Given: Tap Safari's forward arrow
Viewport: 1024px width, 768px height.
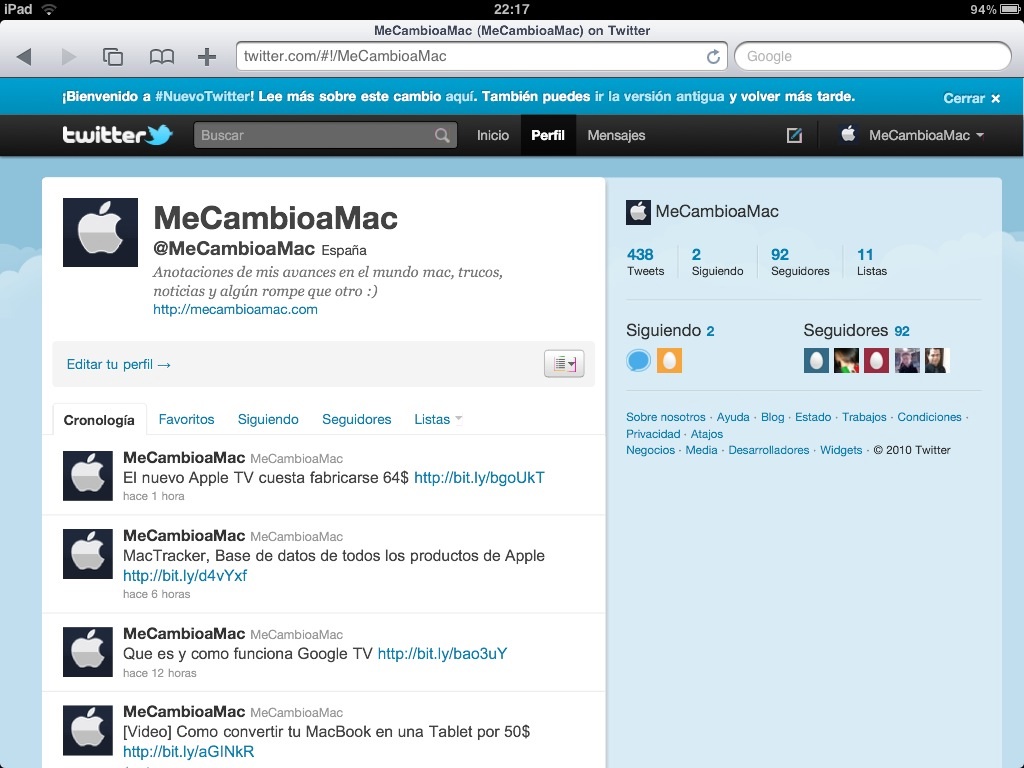Looking at the screenshot, I should click(69, 57).
